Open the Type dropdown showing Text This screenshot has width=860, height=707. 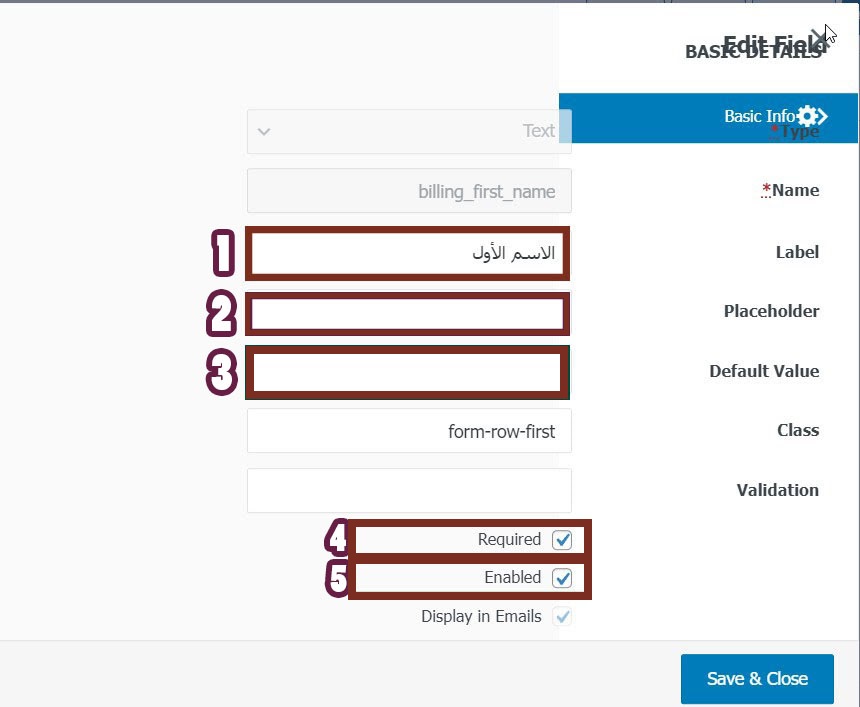click(x=409, y=132)
